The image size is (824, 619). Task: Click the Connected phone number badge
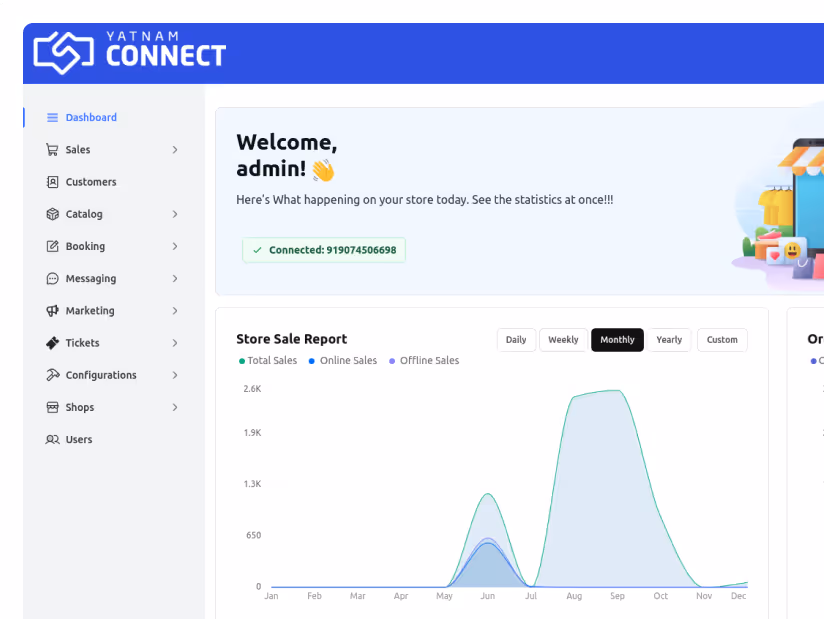click(323, 249)
